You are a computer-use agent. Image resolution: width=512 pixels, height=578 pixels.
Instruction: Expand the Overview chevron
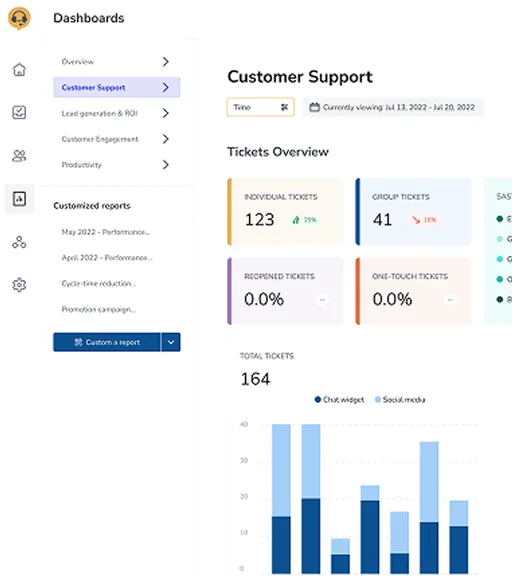pyautogui.click(x=166, y=62)
